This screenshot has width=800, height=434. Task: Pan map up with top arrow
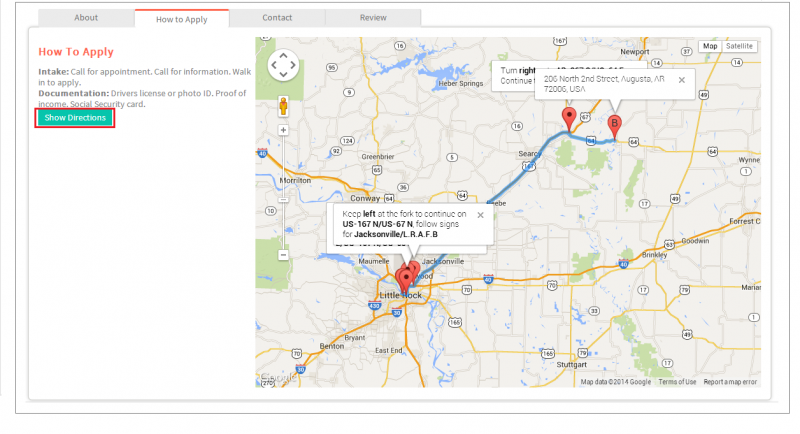(x=283, y=55)
